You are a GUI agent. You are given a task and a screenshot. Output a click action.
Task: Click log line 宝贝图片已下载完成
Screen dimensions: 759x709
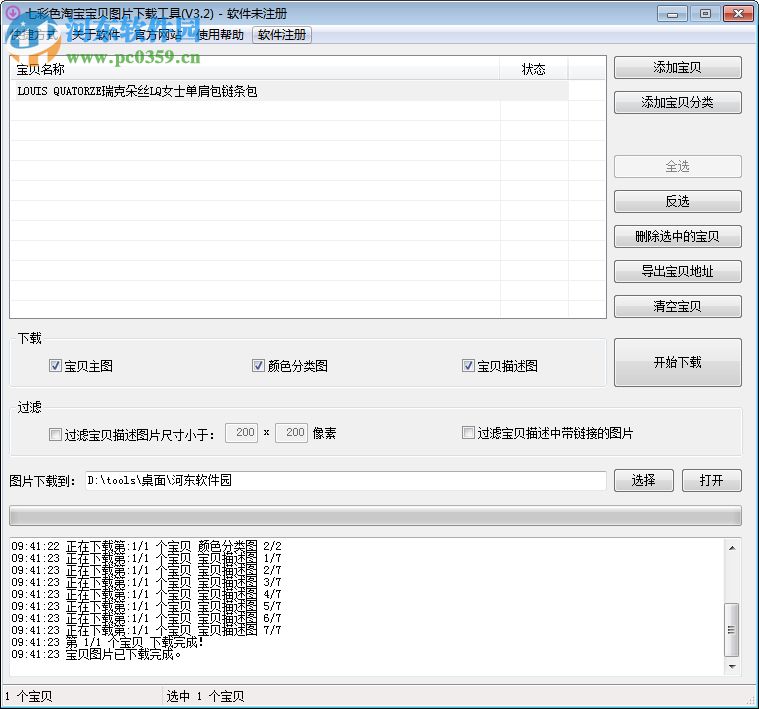pos(97,655)
